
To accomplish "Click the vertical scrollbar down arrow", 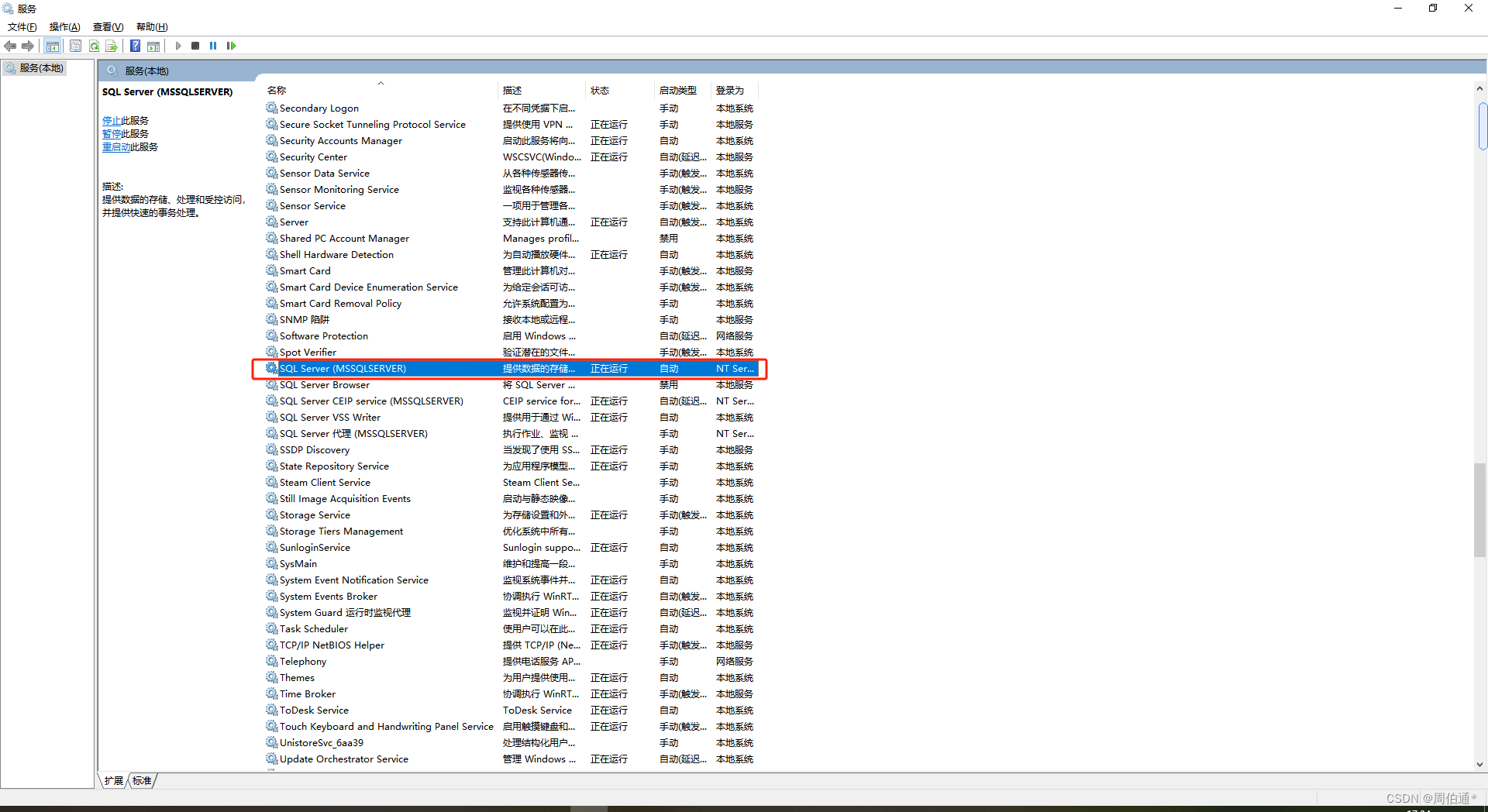I will pos(1480,765).
